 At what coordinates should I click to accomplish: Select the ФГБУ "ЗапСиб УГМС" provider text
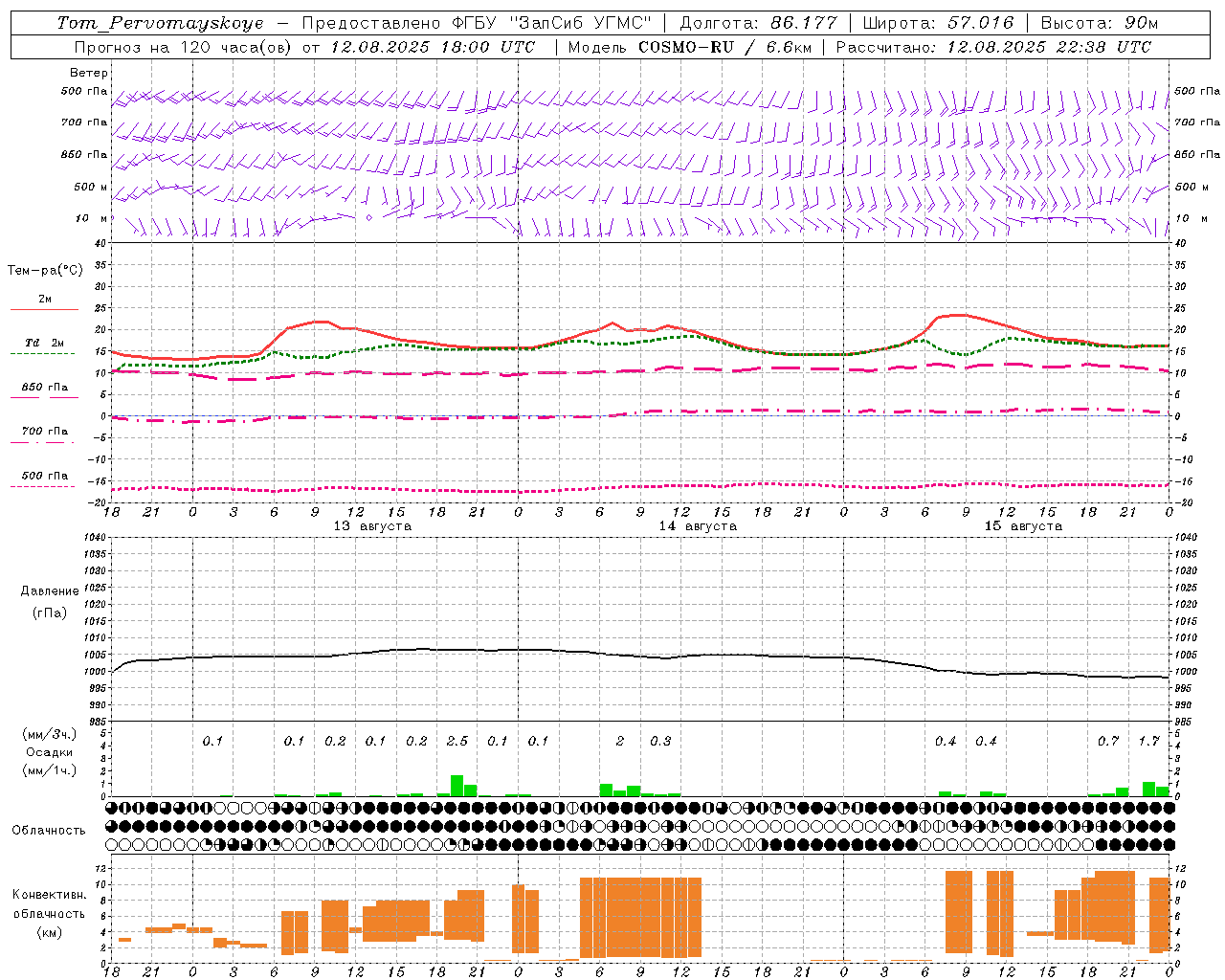(x=551, y=23)
